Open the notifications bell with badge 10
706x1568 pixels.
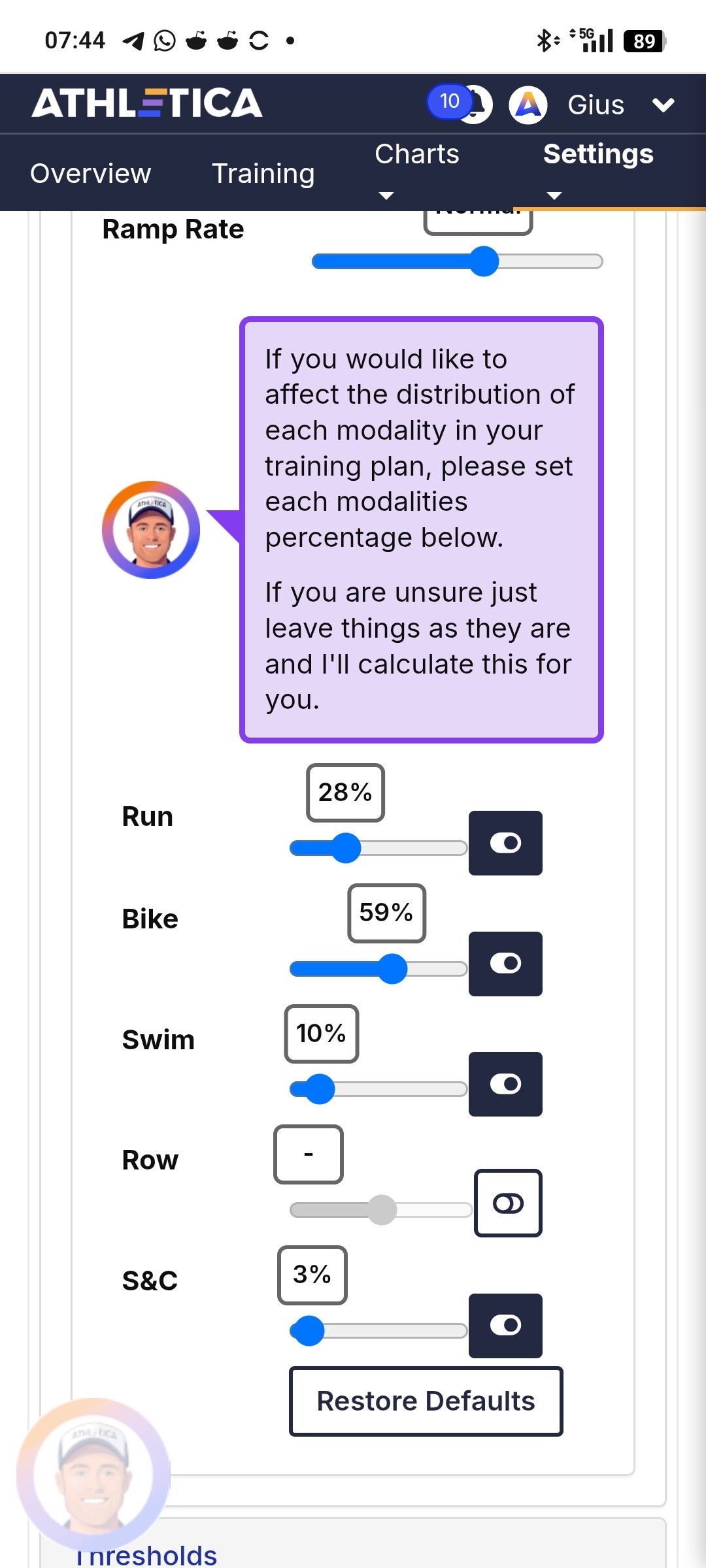[460, 104]
